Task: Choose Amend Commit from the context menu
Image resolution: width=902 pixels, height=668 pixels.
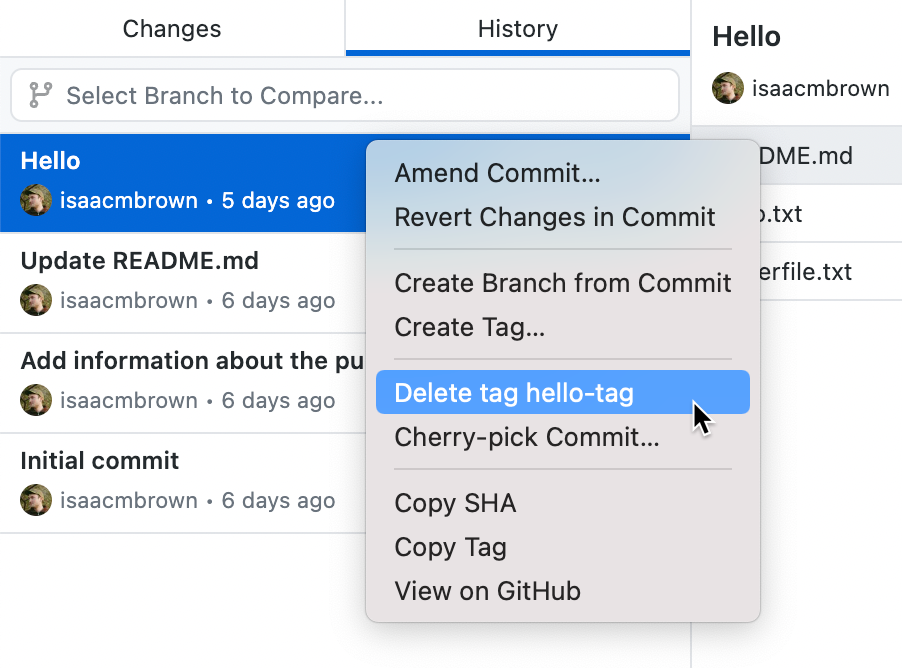Action: (497, 173)
